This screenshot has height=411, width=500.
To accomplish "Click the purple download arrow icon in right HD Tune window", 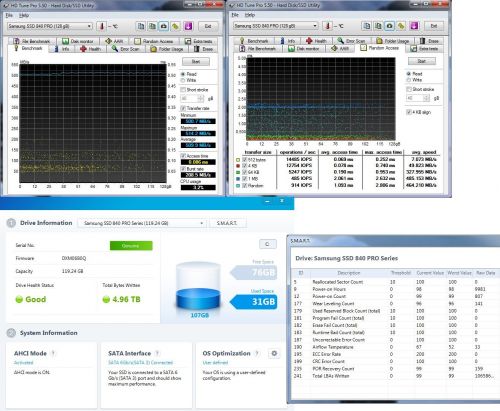I will coord(414,26).
